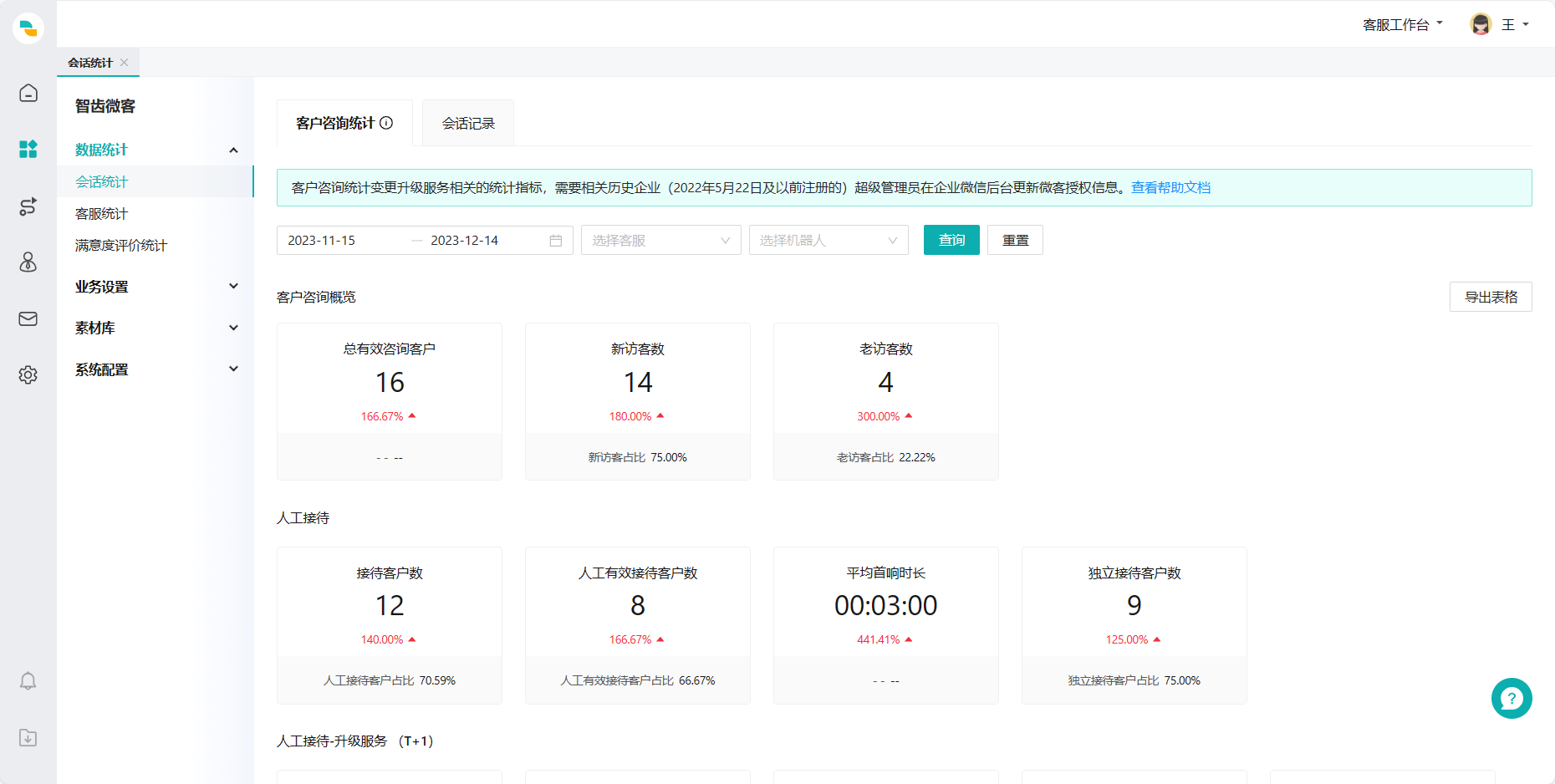Click the calendar icon in date range
This screenshot has height=784, width=1555.
[556, 241]
